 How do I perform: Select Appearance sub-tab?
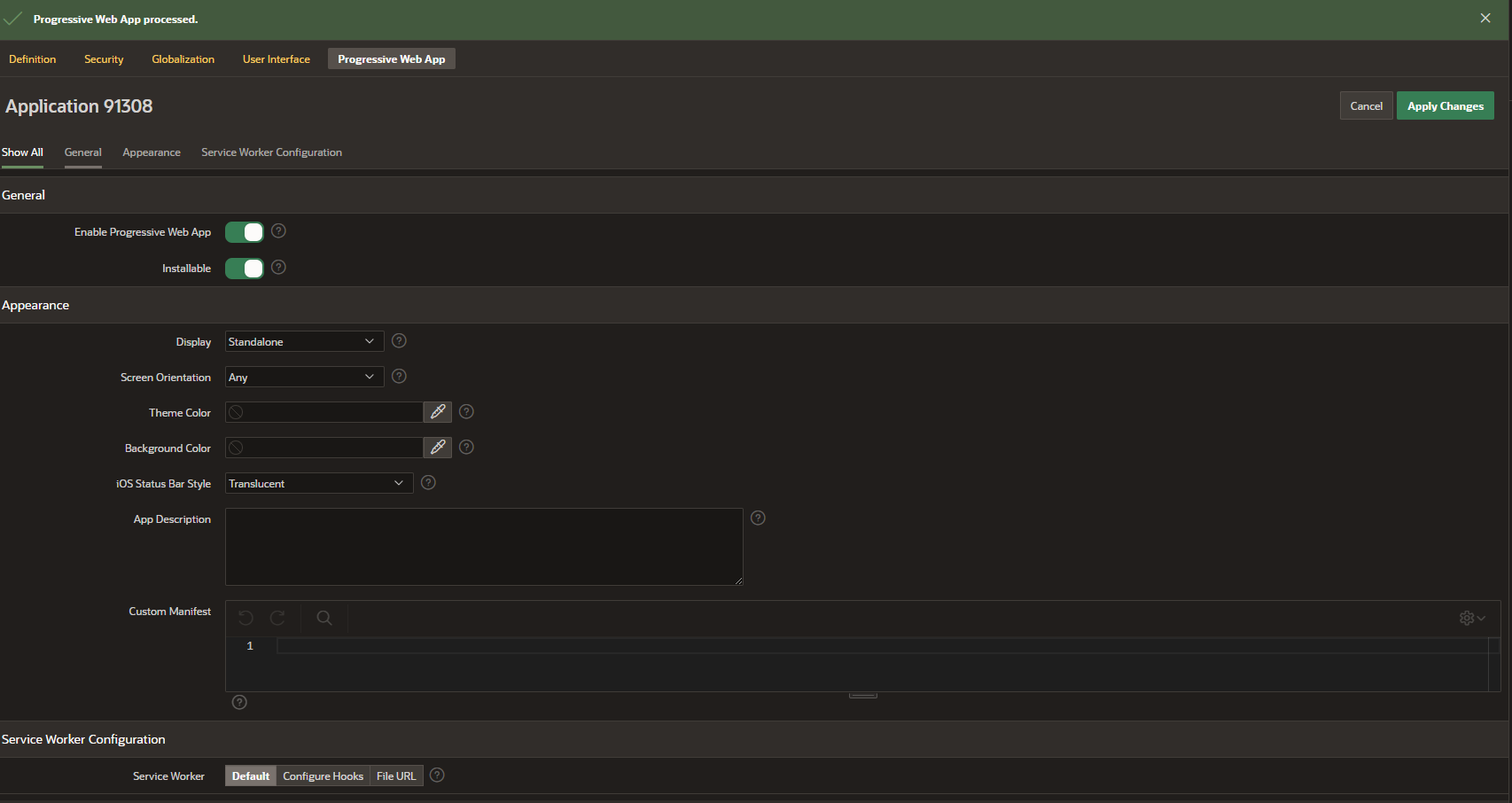click(152, 152)
